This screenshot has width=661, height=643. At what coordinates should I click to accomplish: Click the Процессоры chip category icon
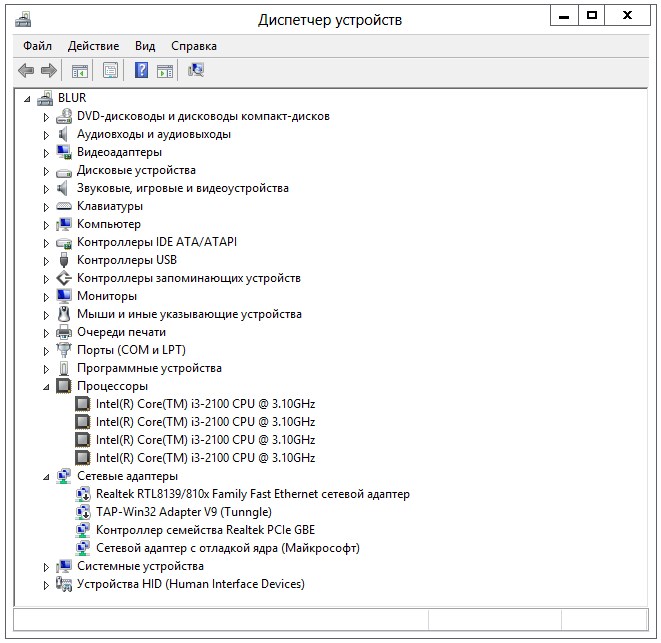pos(64,386)
